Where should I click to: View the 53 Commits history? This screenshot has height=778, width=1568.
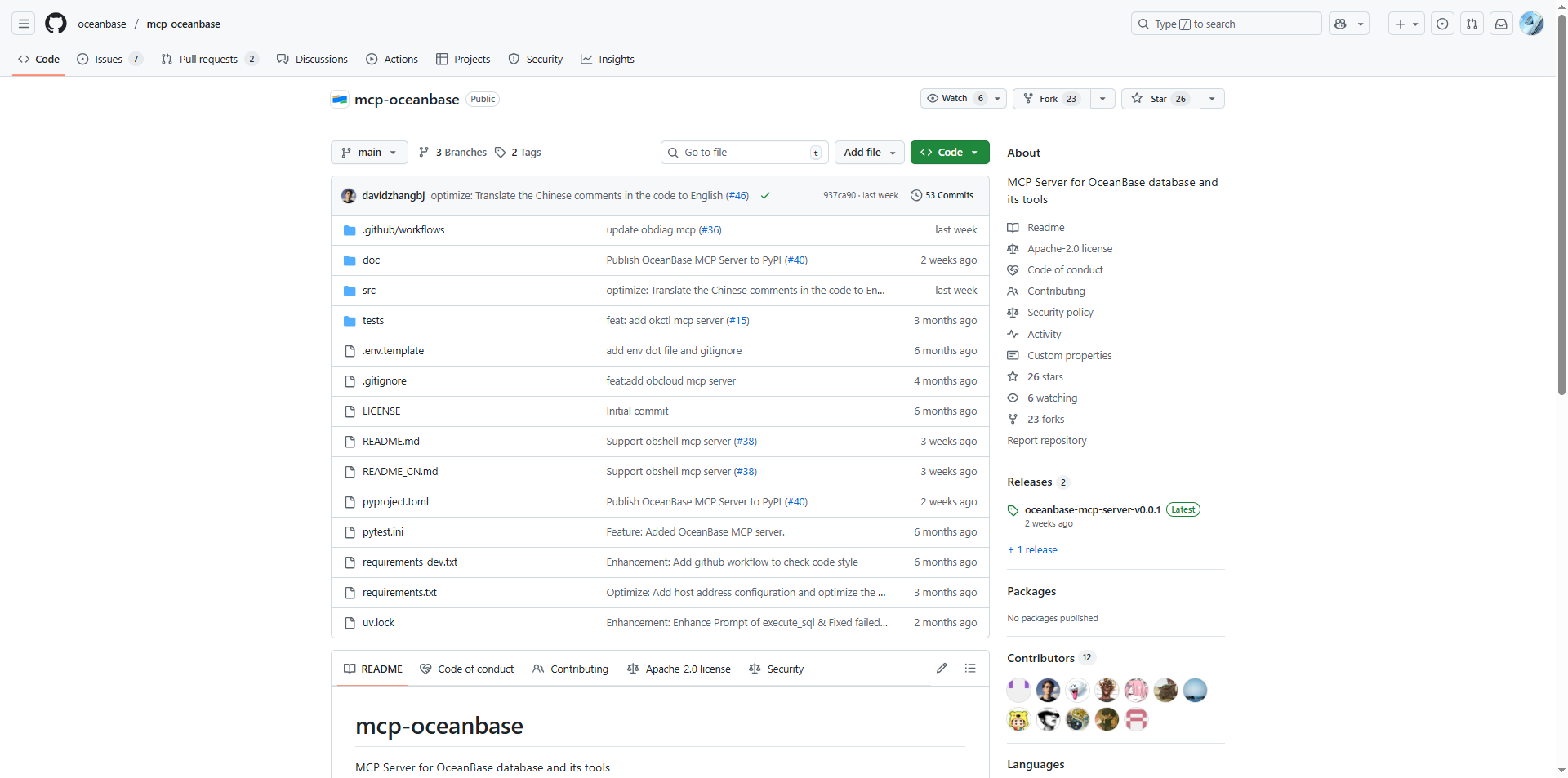pyautogui.click(x=942, y=195)
